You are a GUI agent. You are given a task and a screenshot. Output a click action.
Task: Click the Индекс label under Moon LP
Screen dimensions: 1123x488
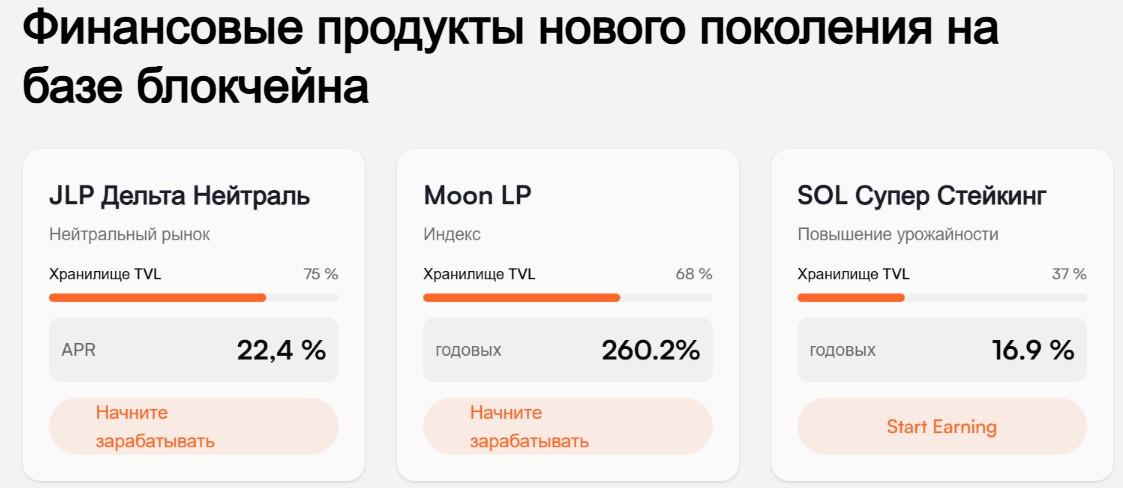(452, 234)
